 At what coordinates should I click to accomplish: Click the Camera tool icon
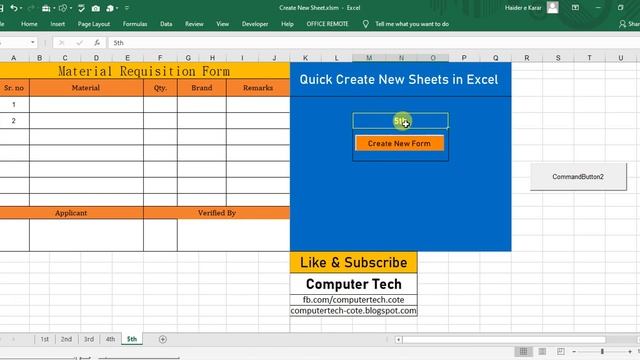(96, 8)
